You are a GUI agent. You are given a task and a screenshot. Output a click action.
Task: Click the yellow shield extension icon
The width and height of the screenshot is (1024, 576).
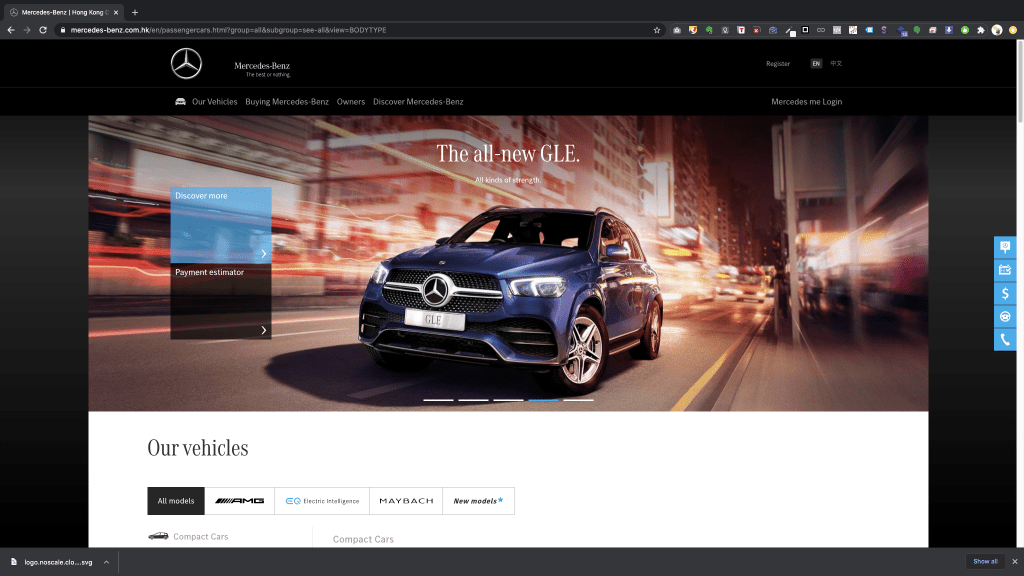693,30
